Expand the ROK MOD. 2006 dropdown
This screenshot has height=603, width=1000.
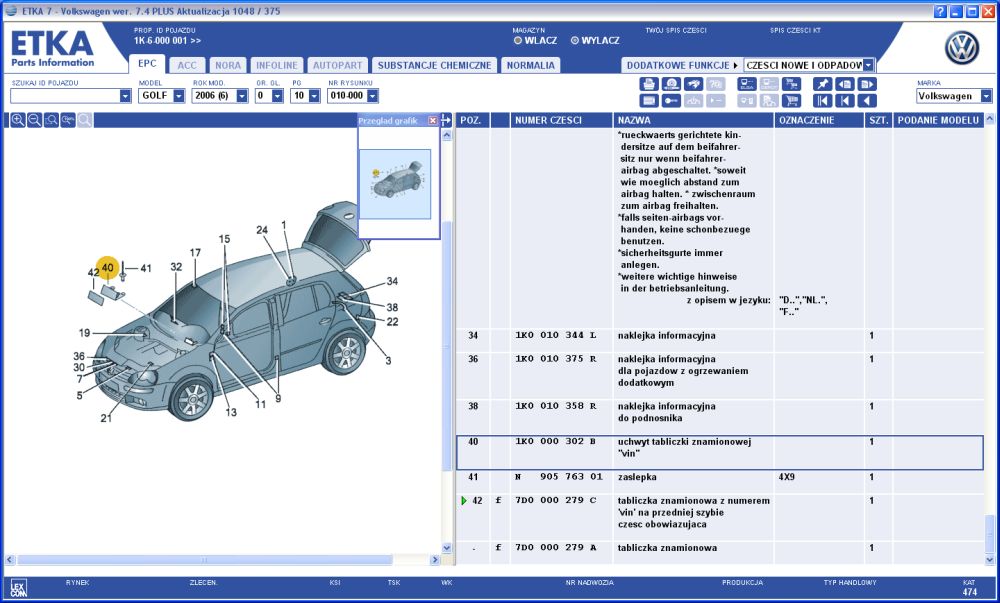(242, 96)
